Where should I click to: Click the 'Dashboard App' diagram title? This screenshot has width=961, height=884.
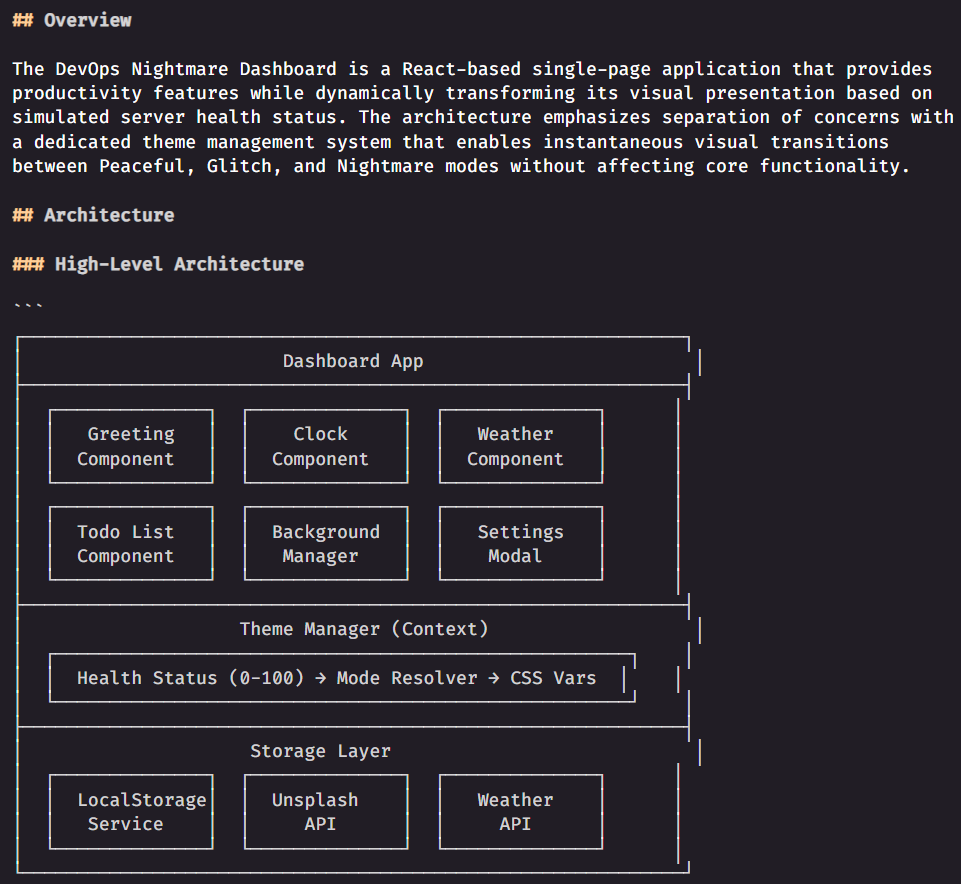coord(353,361)
